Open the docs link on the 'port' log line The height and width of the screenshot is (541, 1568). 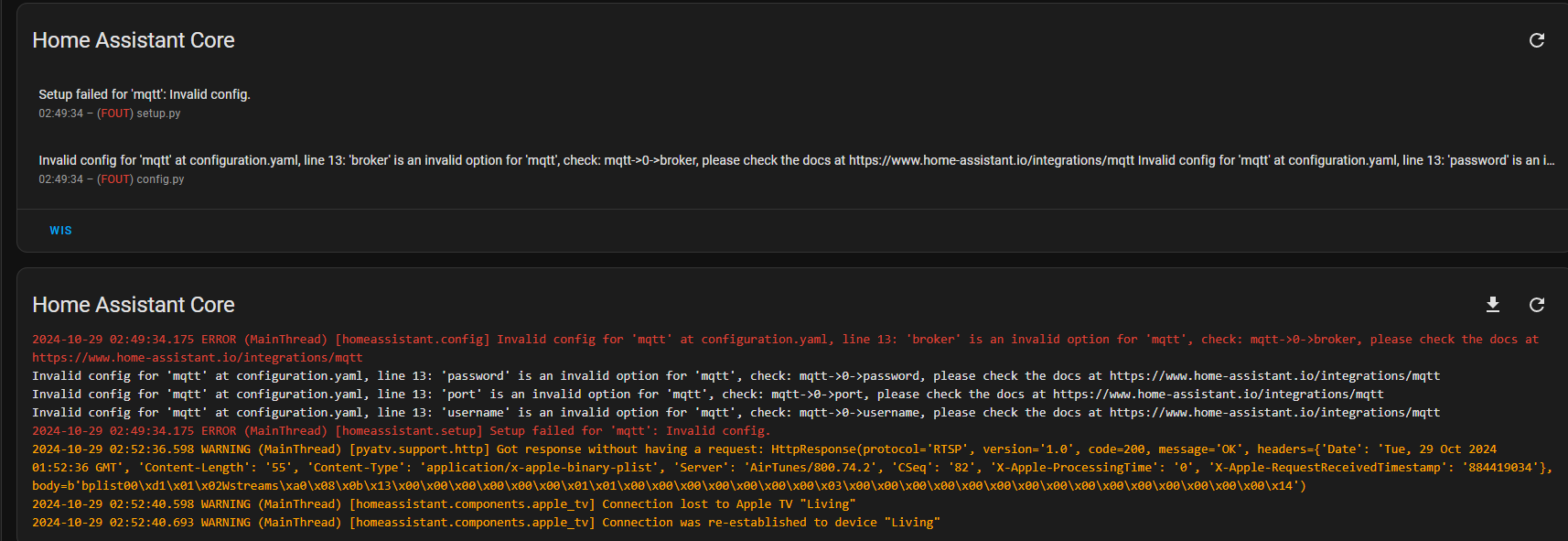click(1218, 395)
